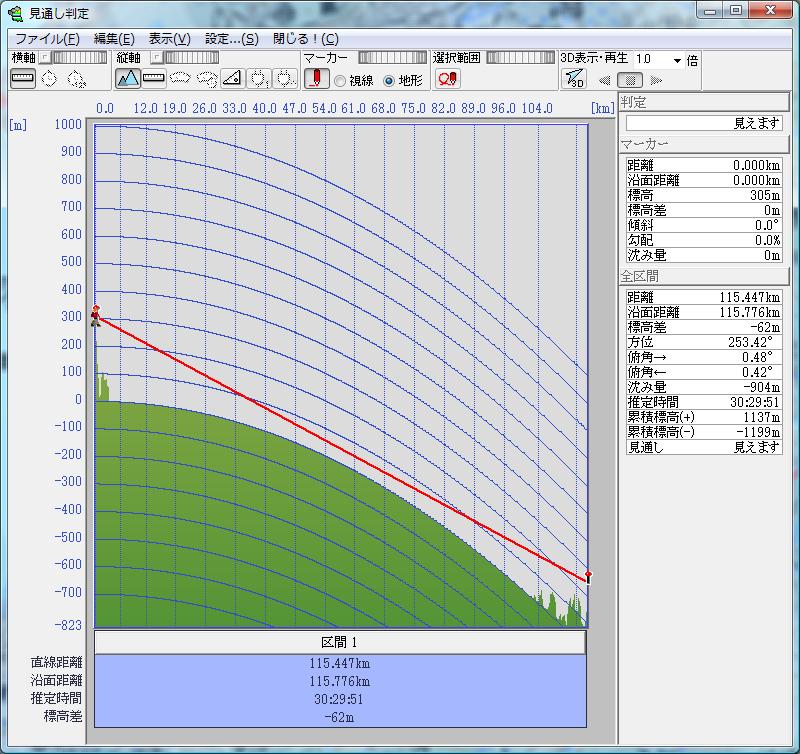Click the 30:29:51 value in 区間 1
This screenshot has width=800, height=754.
click(340, 699)
